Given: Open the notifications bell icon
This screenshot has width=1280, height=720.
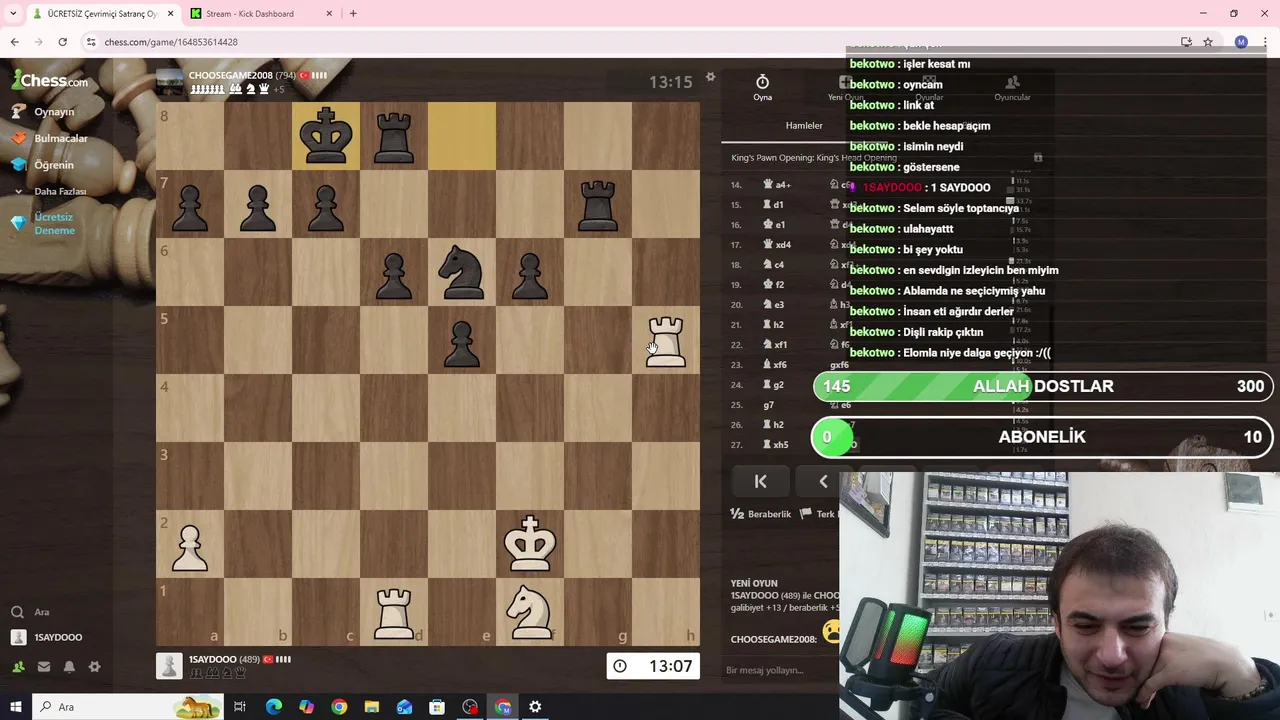Looking at the screenshot, I should tap(69, 667).
